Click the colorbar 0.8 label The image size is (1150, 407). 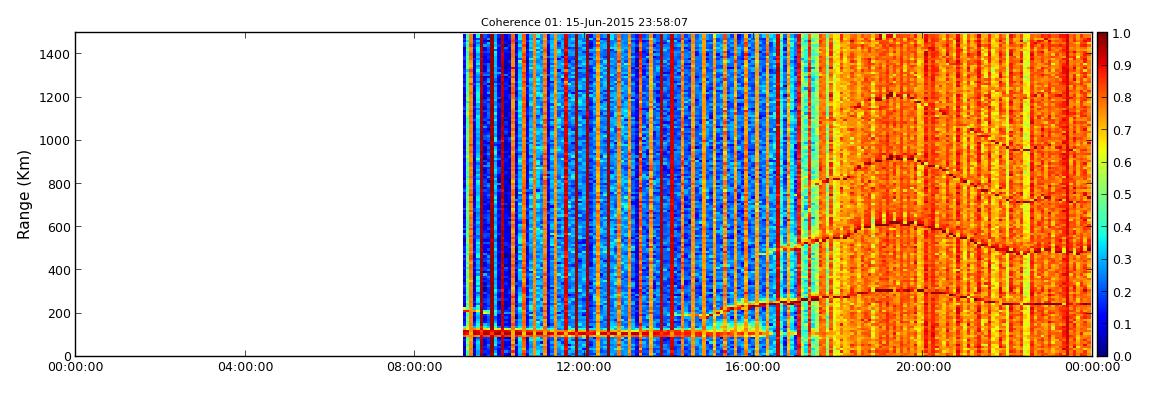1122,98
